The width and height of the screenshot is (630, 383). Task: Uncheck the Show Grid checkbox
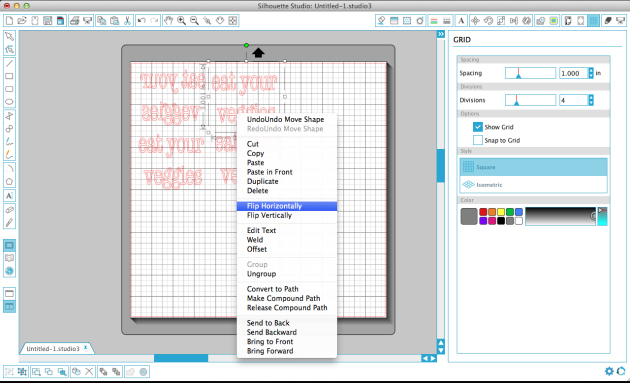478,127
